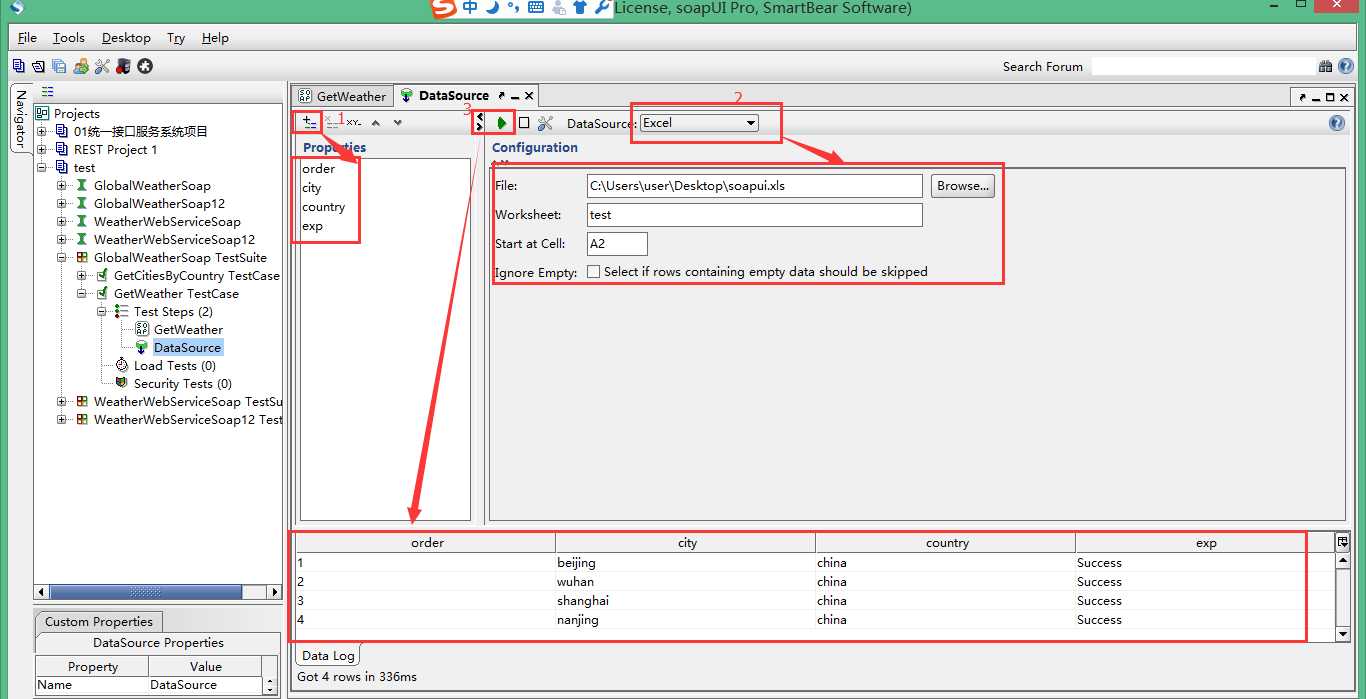Click the proxy/server icon with red dot

click(123, 67)
